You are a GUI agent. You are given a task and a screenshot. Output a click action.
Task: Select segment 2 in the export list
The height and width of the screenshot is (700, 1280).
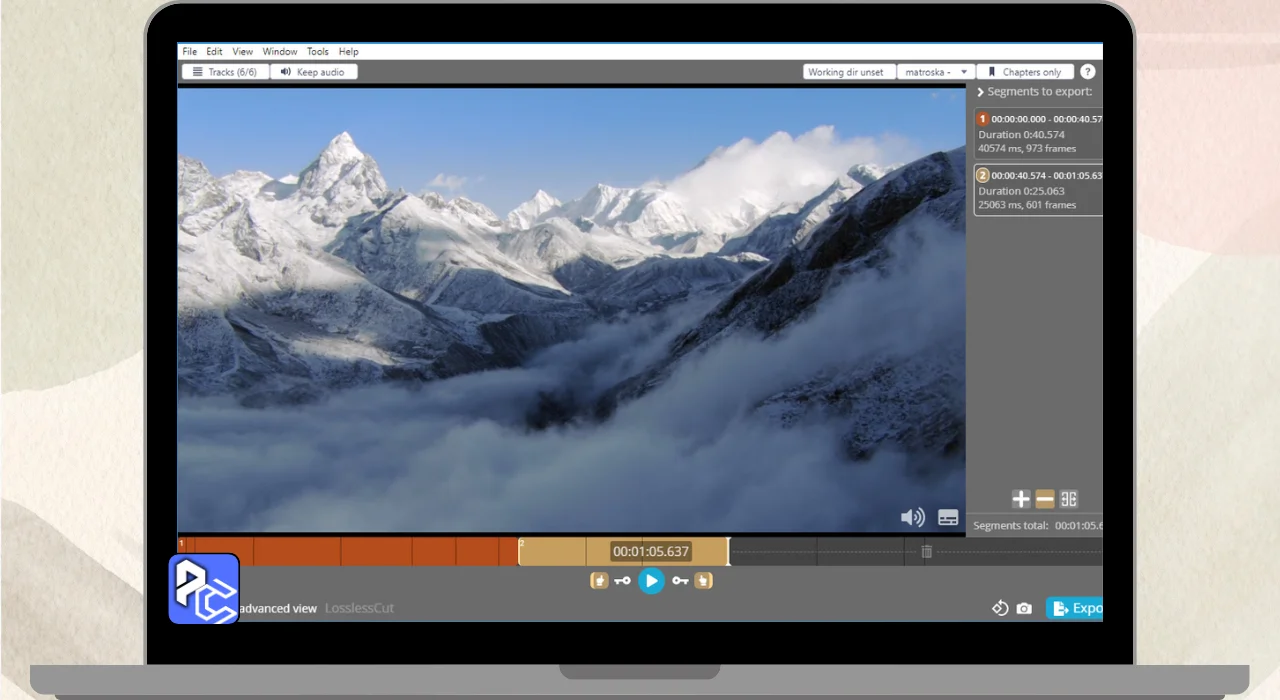tap(1038, 189)
